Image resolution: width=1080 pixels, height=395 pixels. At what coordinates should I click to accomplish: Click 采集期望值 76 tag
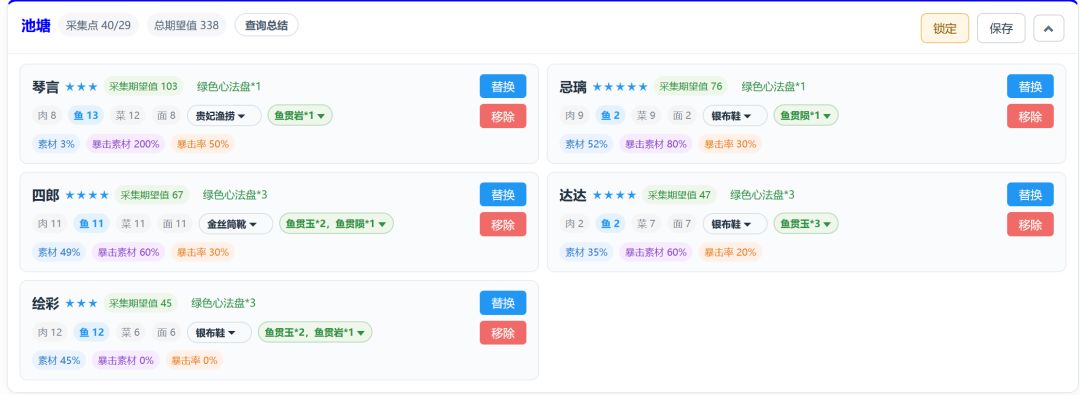[x=691, y=87]
